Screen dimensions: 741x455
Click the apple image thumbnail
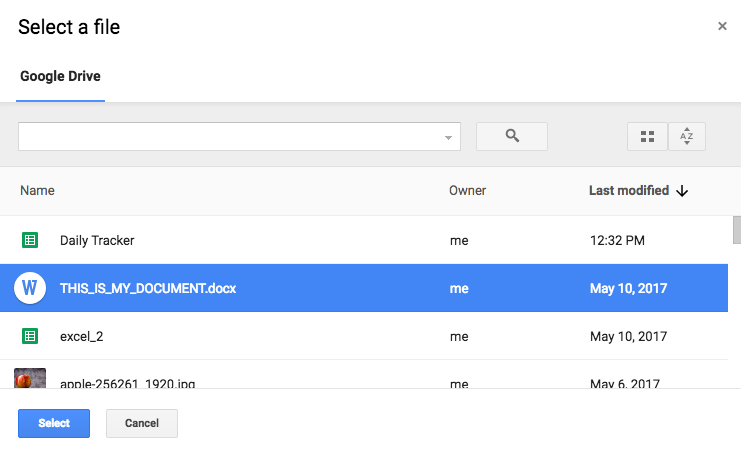tap(30, 379)
